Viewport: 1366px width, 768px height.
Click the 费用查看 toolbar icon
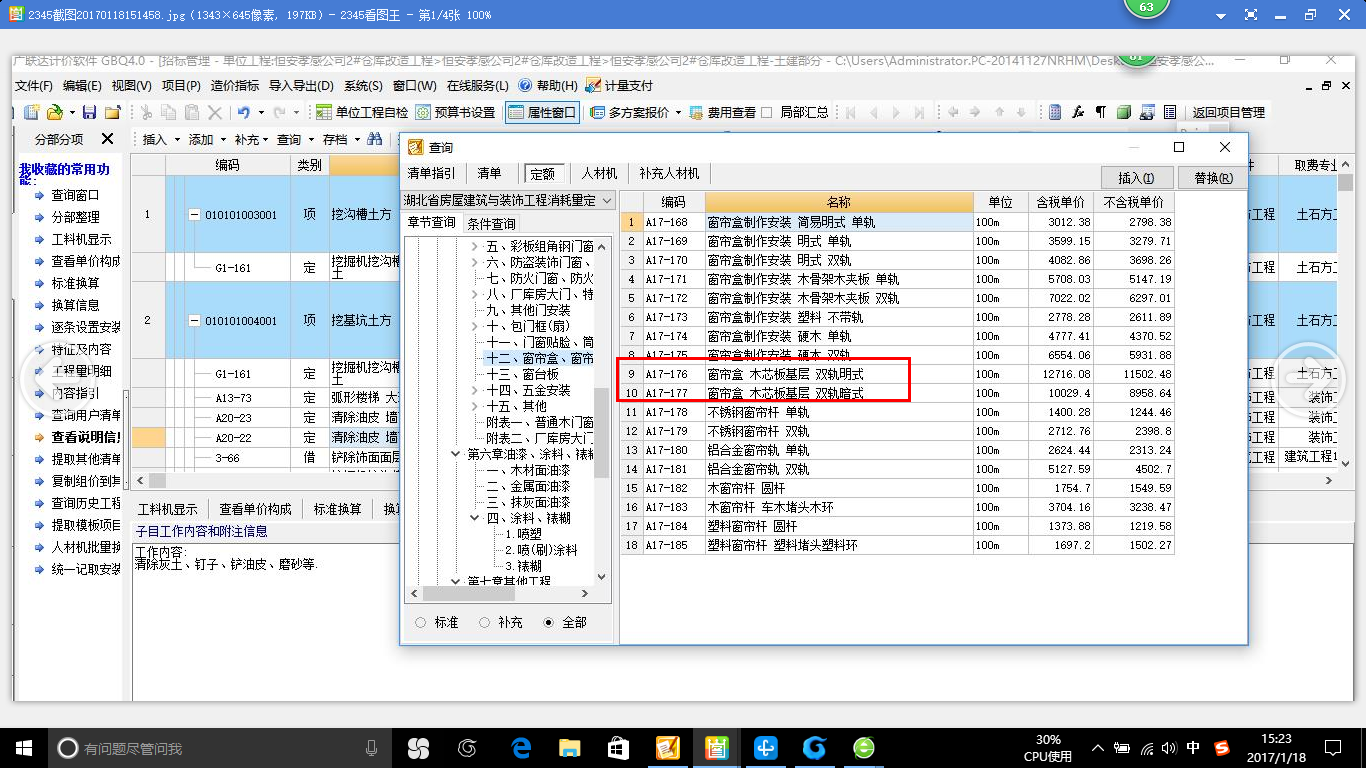[698, 112]
